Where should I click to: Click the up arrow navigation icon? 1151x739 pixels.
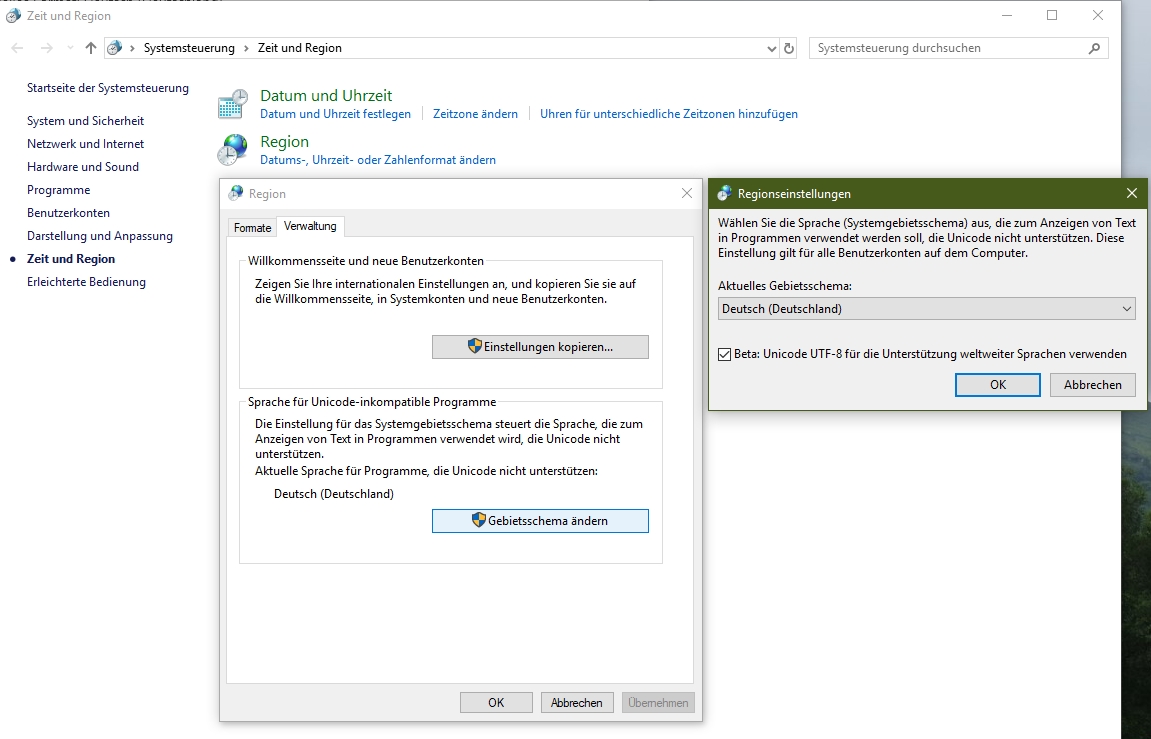91,48
